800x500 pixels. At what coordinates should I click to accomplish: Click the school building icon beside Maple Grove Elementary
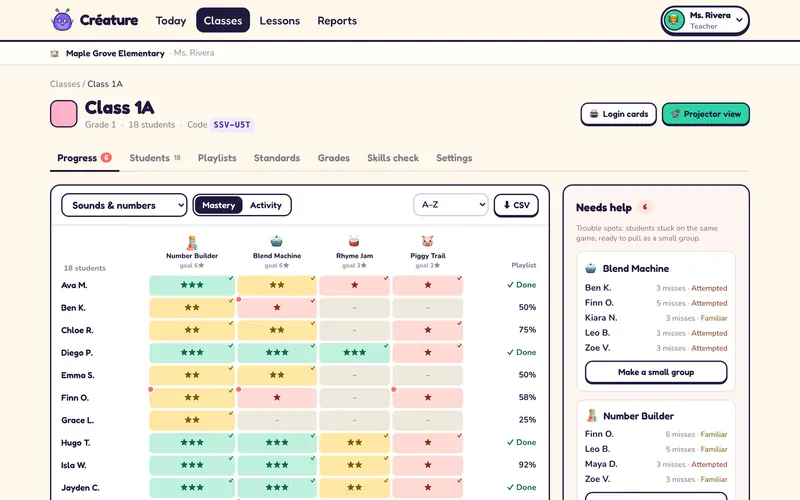coord(55,53)
